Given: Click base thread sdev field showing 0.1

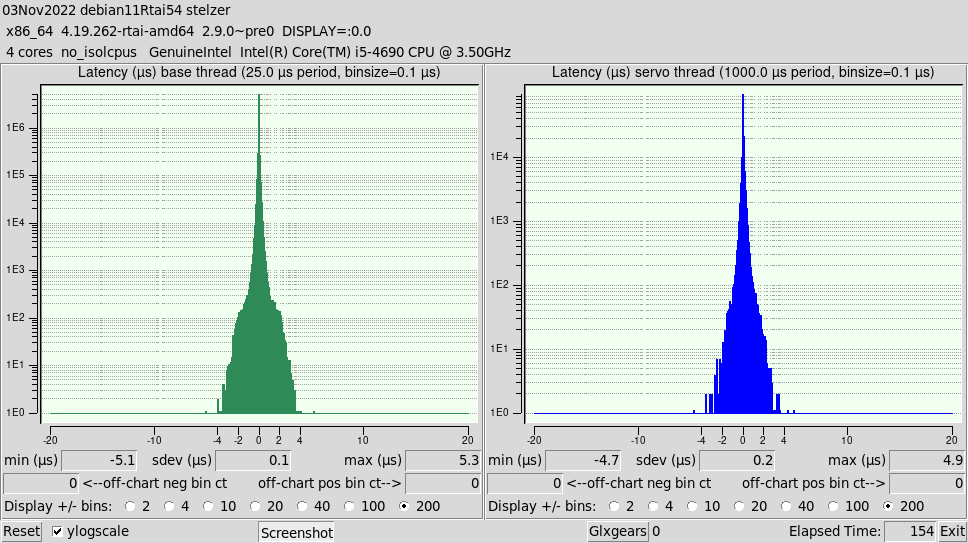Looking at the screenshot, I should (253, 460).
